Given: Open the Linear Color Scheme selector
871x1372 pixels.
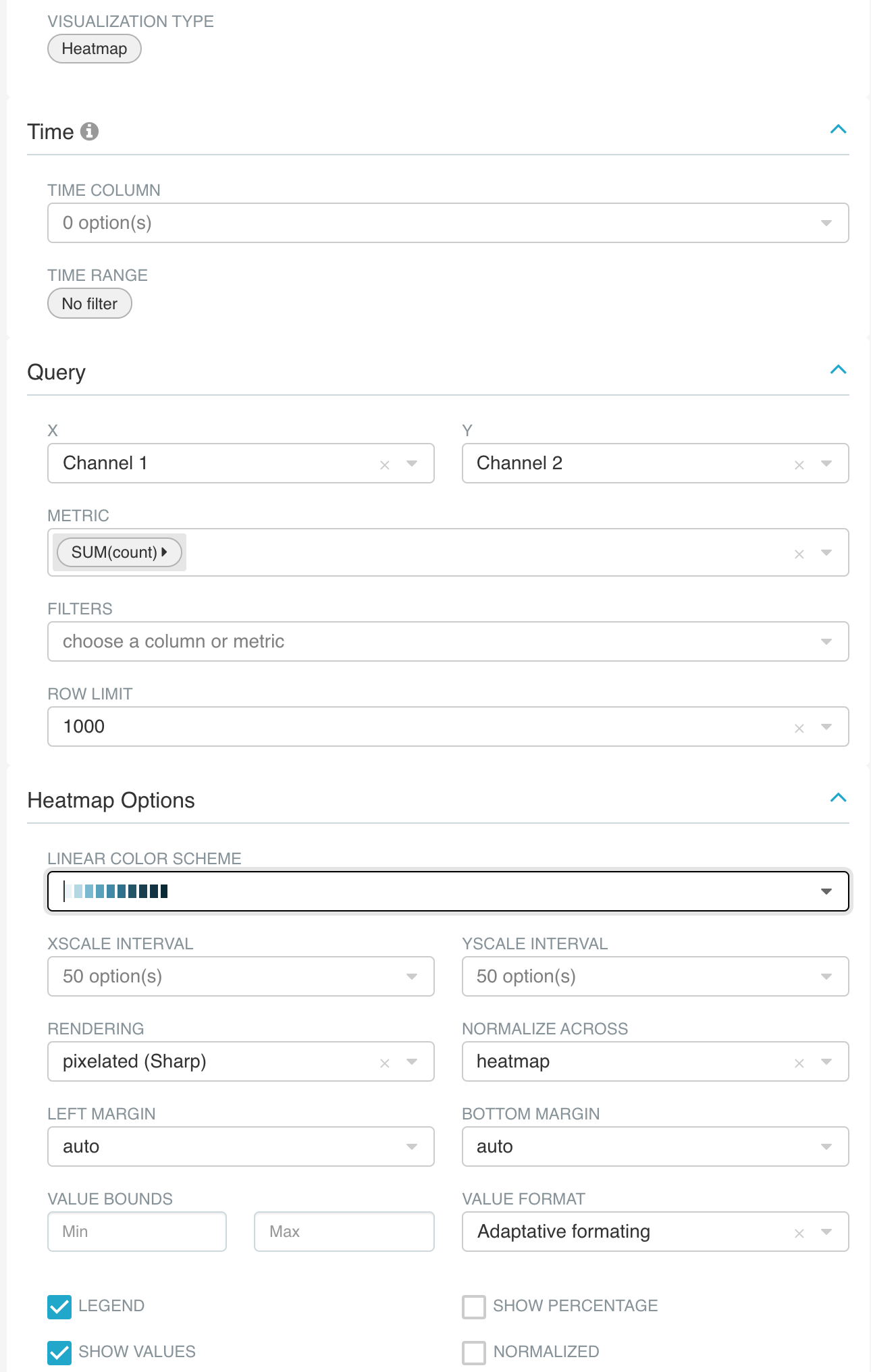Looking at the screenshot, I should (448, 891).
